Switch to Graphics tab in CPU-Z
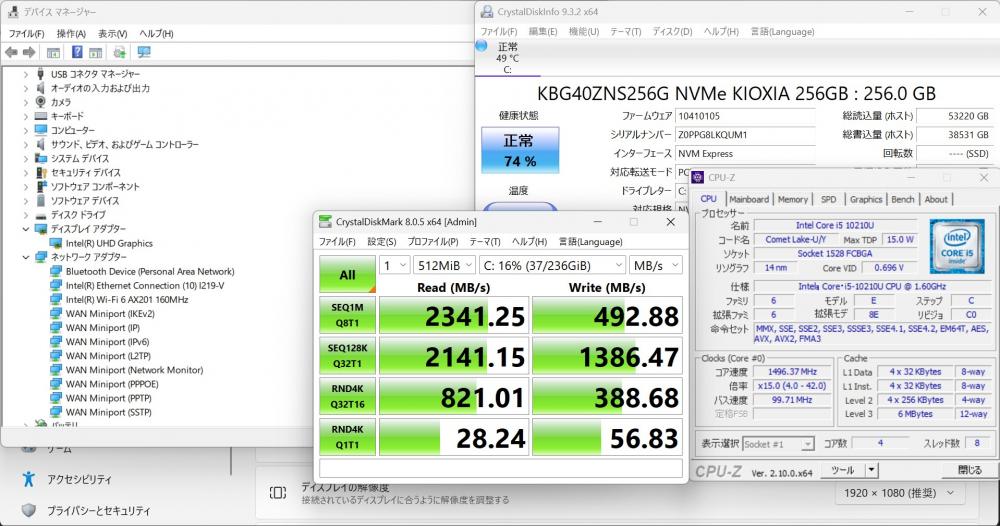This screenshot has width=1000, height=526. 865,200
